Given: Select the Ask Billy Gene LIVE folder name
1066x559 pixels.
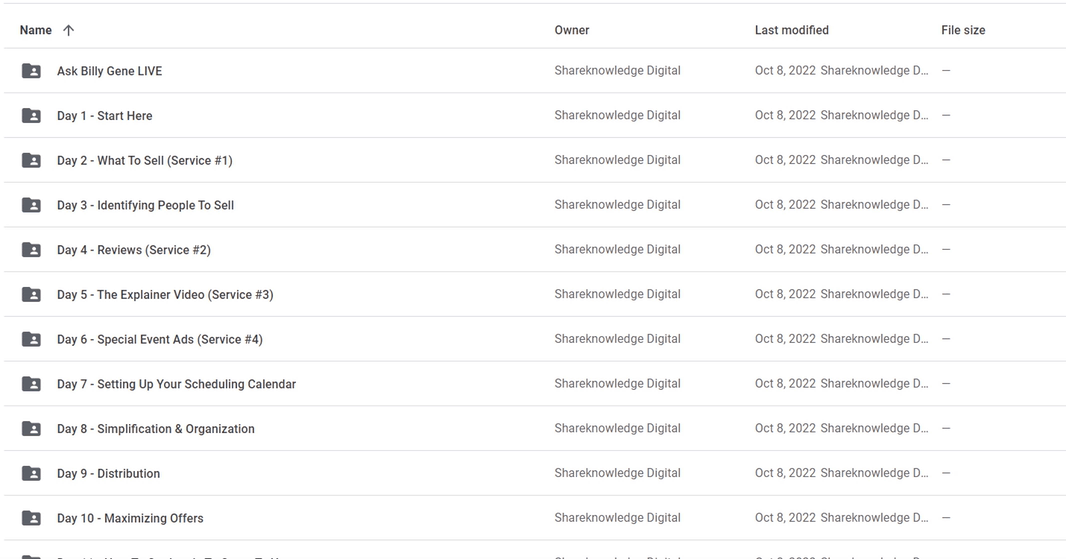Looking at the screenshot, I should point(109,71).
